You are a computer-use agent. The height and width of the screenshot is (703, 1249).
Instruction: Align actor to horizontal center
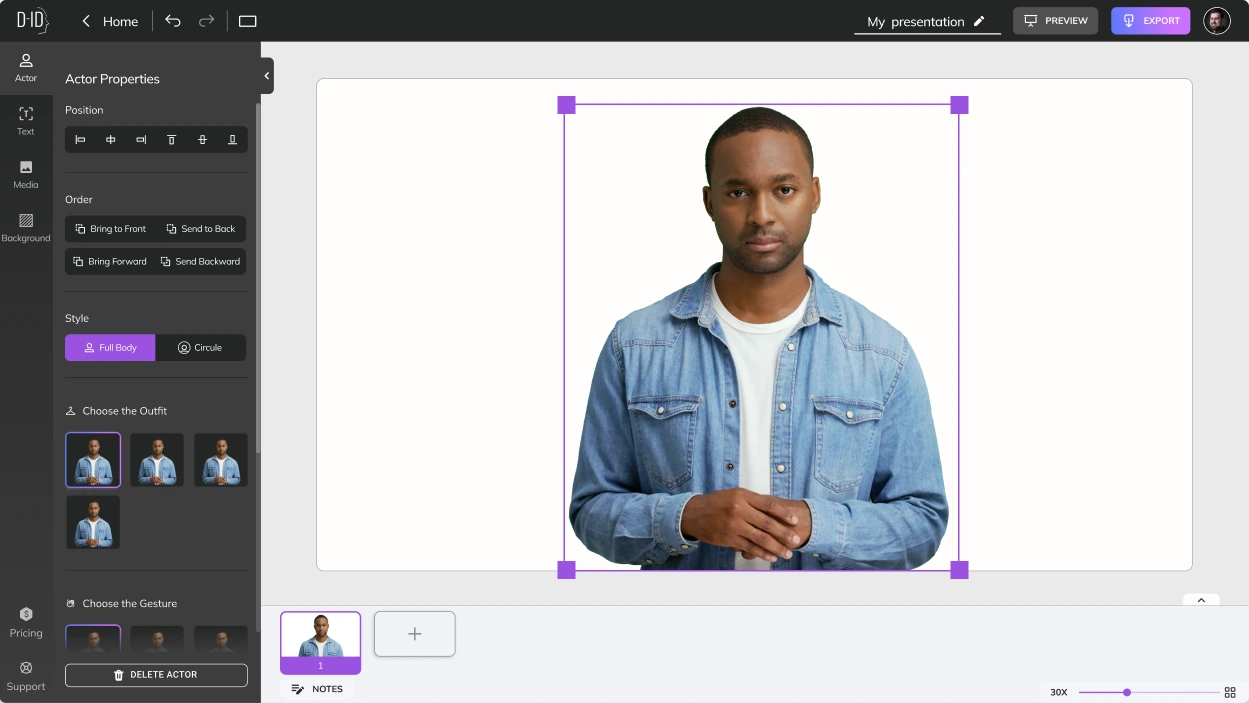point(111,140)
